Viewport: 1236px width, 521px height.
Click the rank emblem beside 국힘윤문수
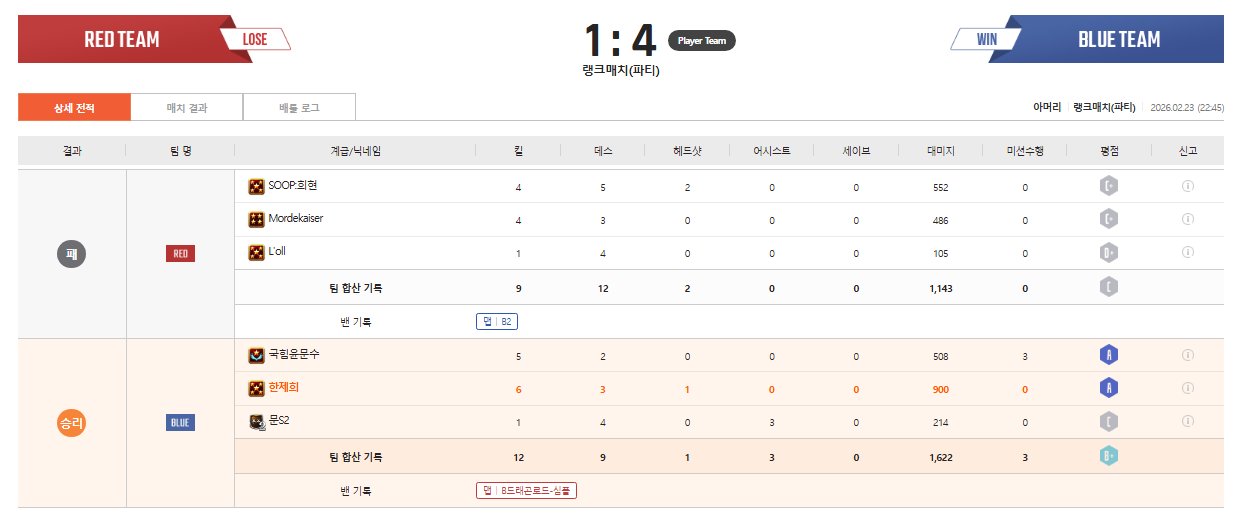pyautogui.click(x=256, y=355)
